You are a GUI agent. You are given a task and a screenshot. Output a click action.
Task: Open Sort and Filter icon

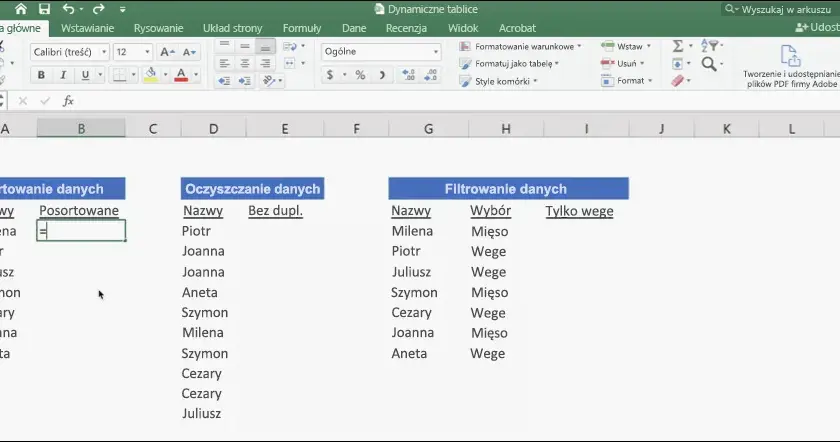tap(711, 46)
